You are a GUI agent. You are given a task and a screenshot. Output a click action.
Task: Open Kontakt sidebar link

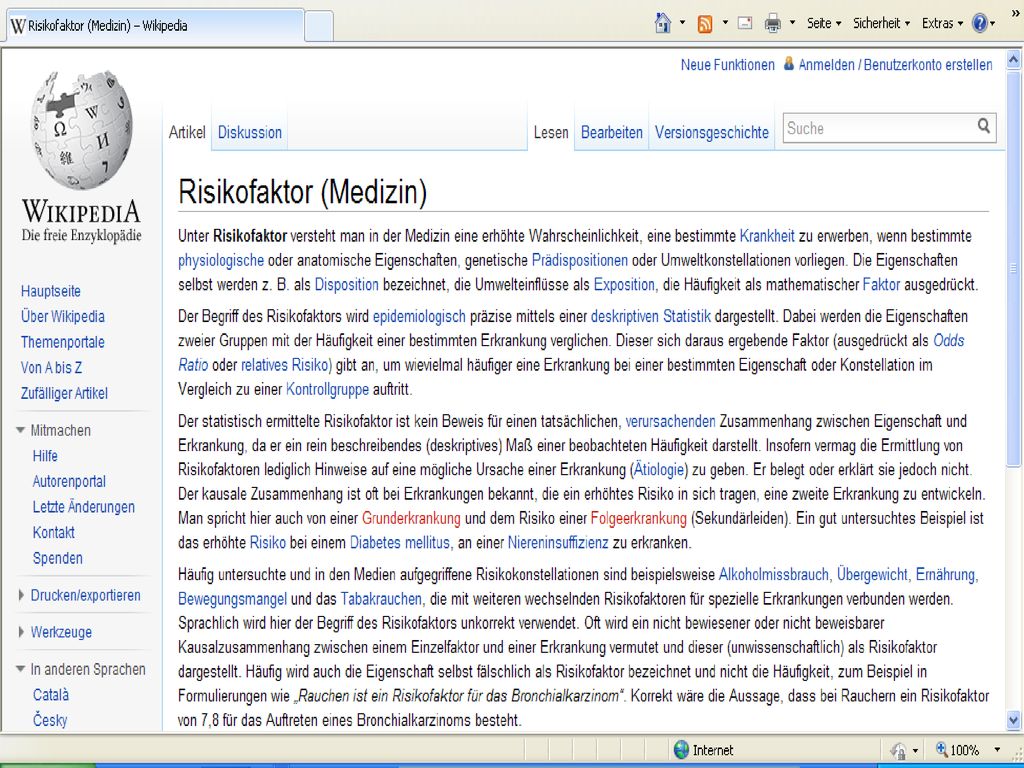point(54,532)
